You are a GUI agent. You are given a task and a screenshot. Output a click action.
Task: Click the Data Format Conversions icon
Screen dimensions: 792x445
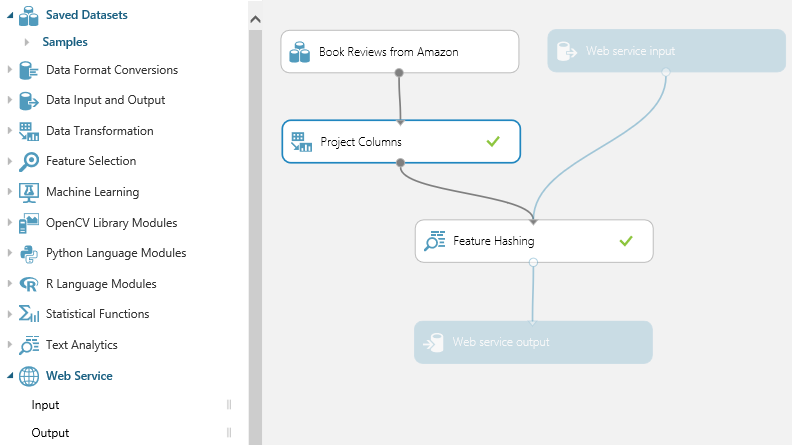(29, 70)
